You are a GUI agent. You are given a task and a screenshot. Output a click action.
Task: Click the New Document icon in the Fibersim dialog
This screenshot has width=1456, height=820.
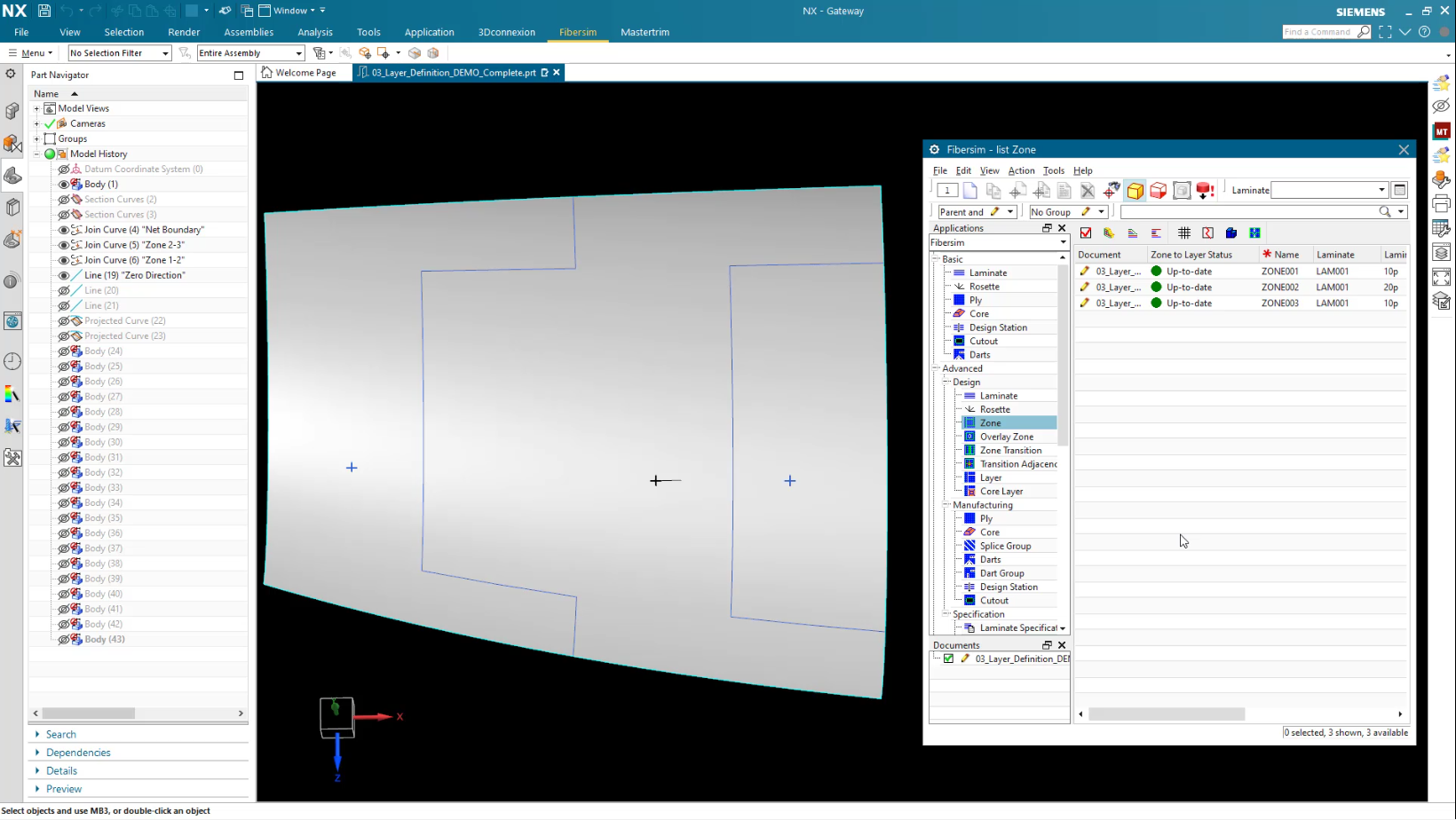point(969,190)
